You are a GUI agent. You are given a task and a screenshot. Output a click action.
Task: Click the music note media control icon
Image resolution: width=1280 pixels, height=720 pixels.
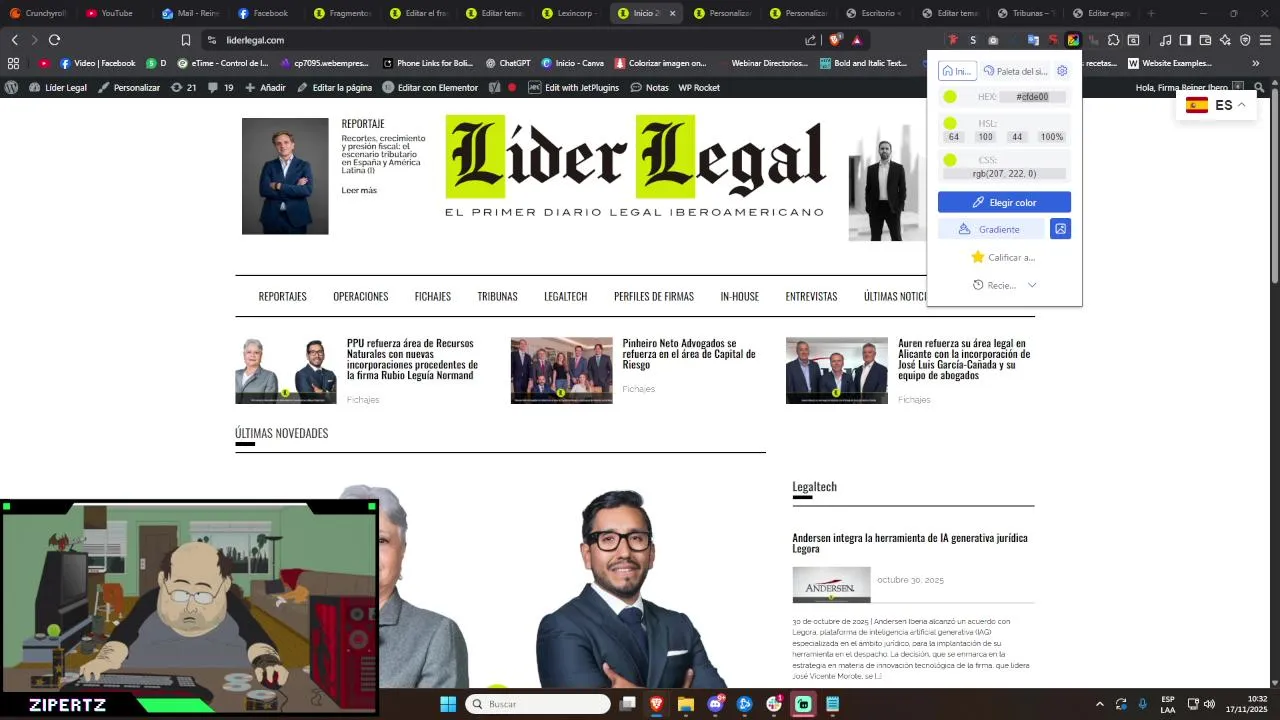(1165, 40)
